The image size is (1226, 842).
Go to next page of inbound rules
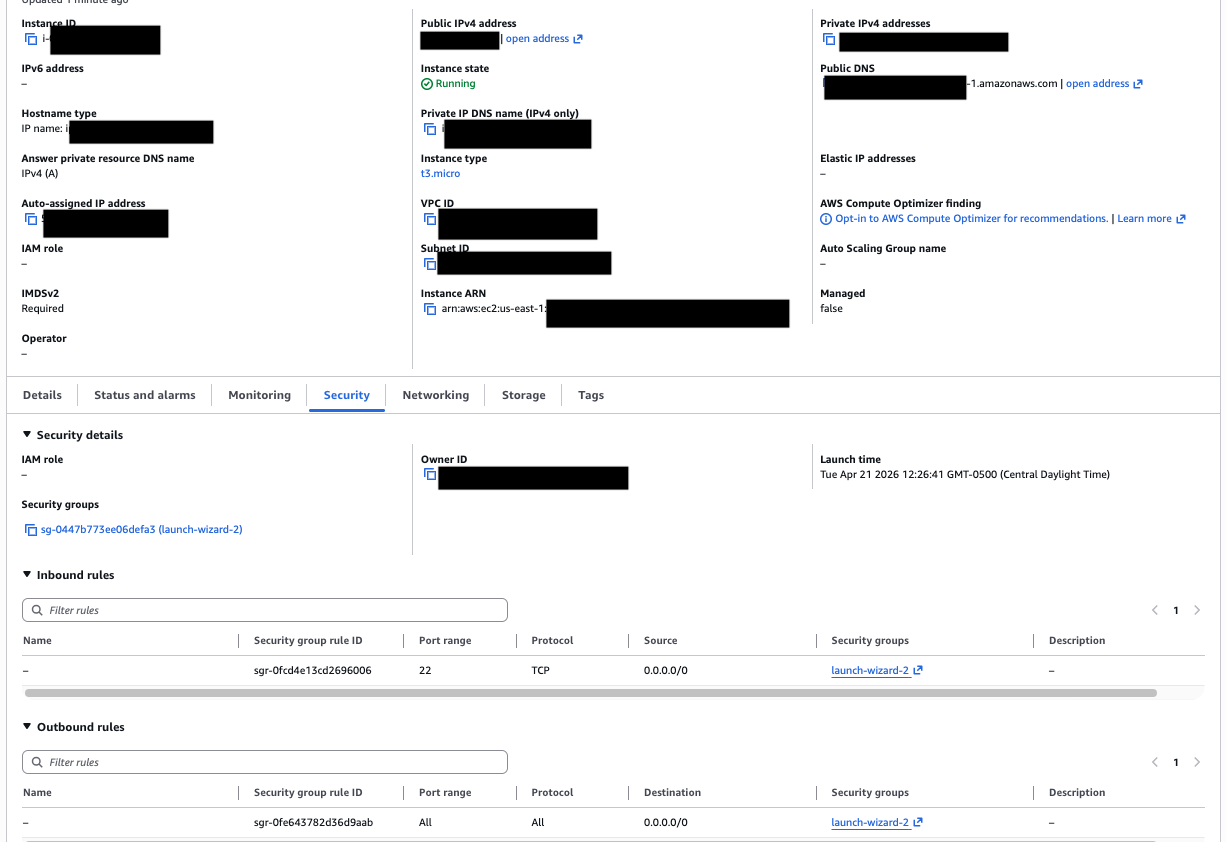(x=1197, y=610)
